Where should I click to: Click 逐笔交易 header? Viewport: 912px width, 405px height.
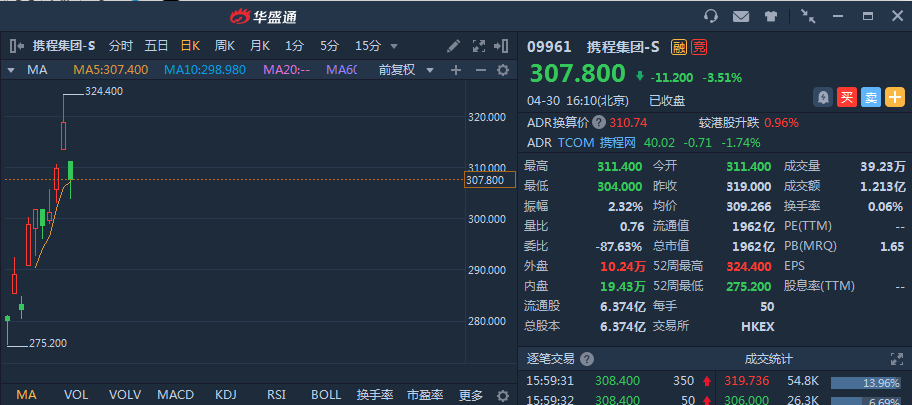click(x=550, y=359)
